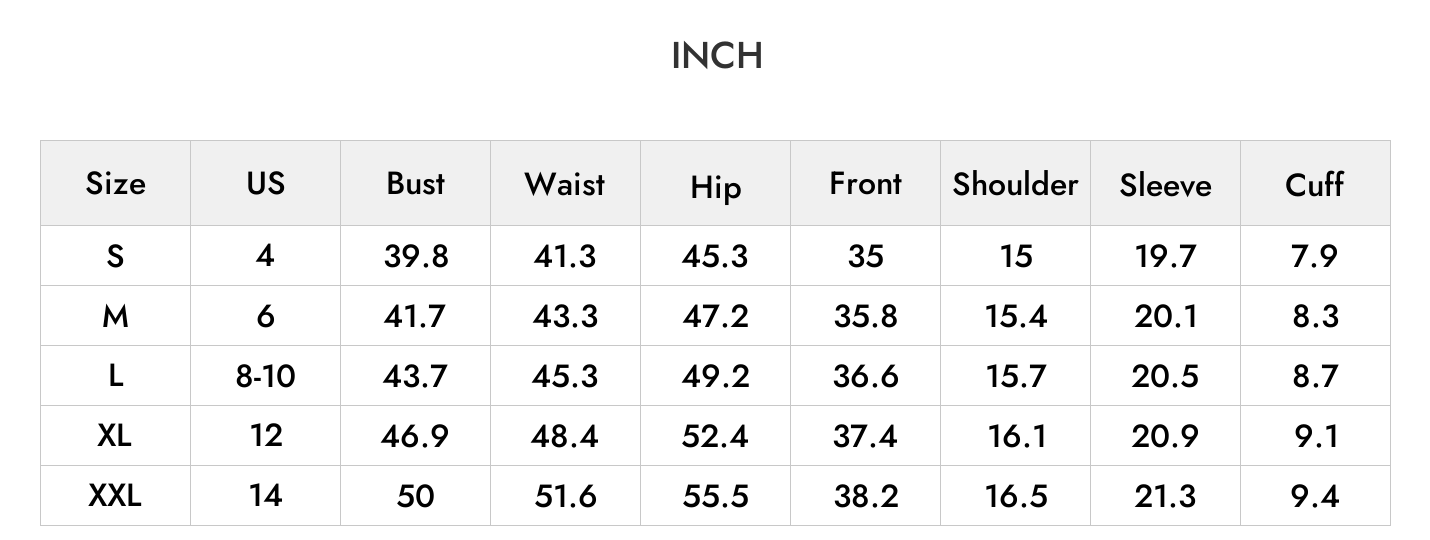Click the waist value 48.4
The width and height of the screenshot is (1430, 540).
tap(565, 436)
